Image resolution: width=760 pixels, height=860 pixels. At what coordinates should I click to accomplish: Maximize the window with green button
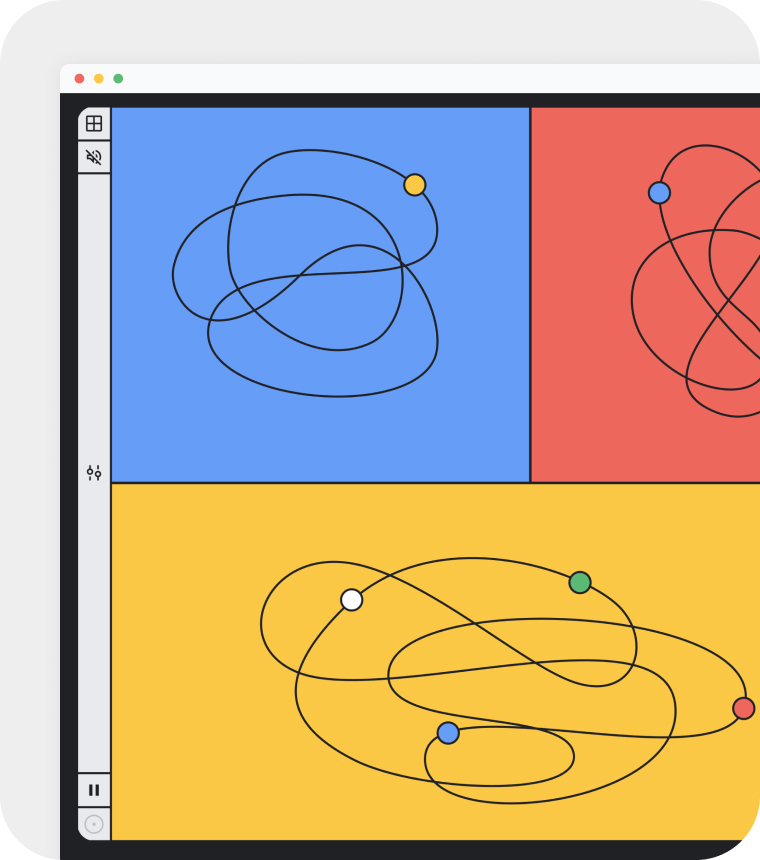coord(118,79)
